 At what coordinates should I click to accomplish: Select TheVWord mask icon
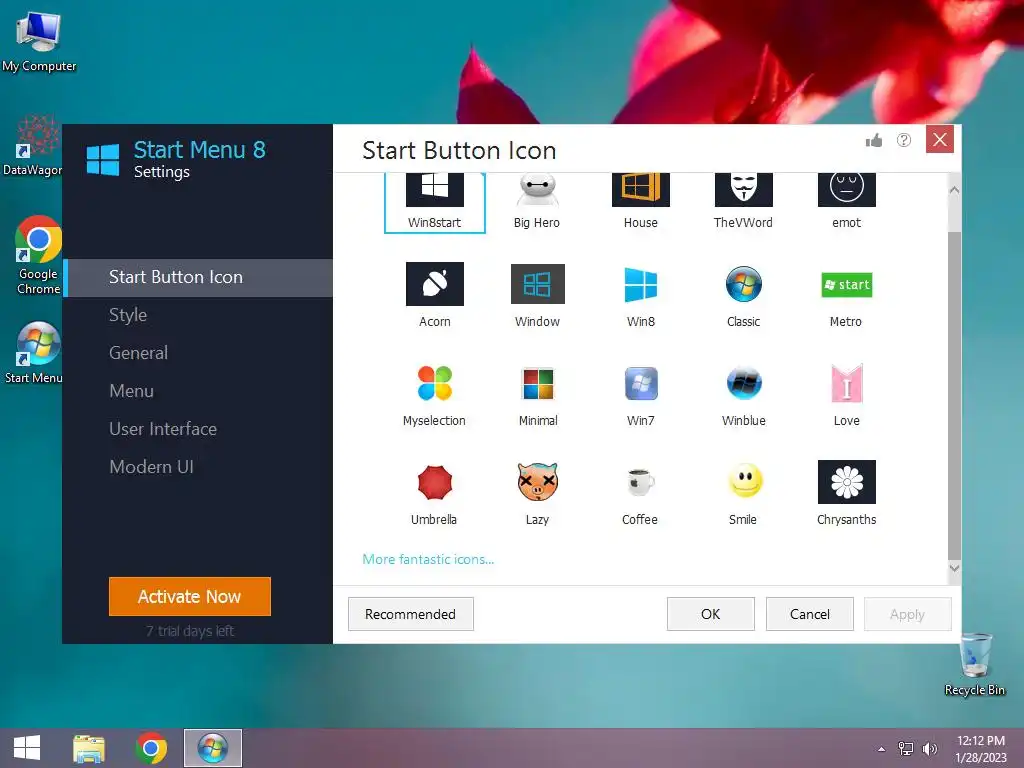pos(743,201)
